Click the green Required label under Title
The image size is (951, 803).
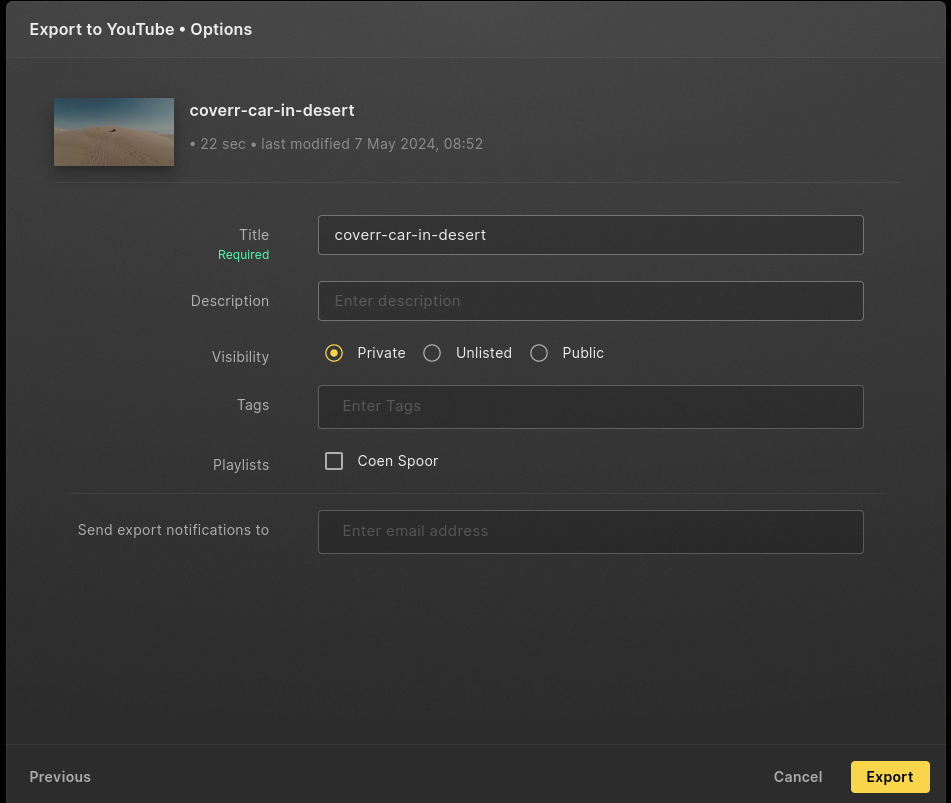tap(243, 255)
